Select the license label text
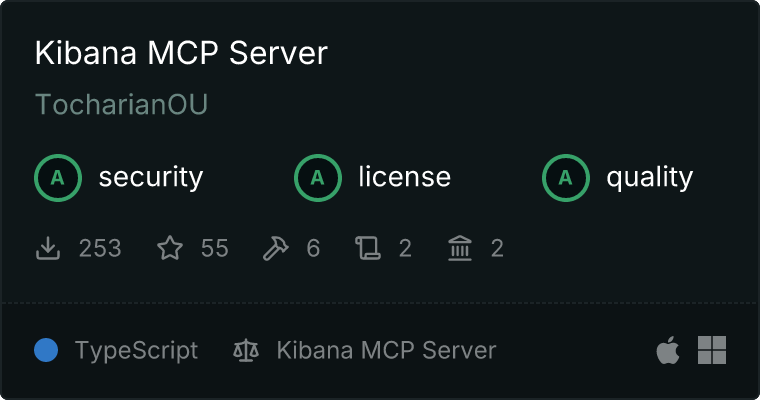The height and width of the screenshot is (400, 760). click(405, 176)
